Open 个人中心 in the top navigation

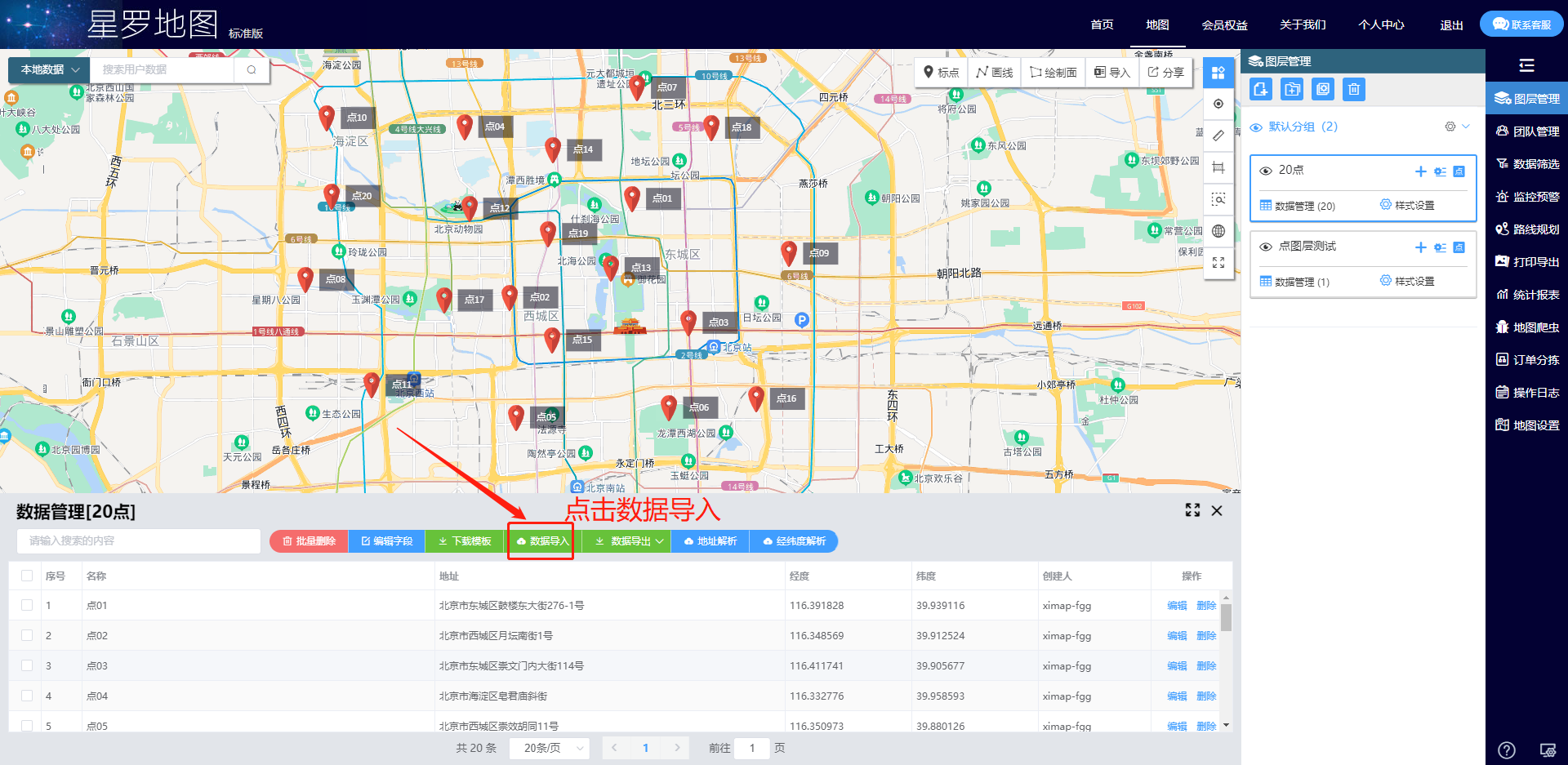[x=1381, y=24]
